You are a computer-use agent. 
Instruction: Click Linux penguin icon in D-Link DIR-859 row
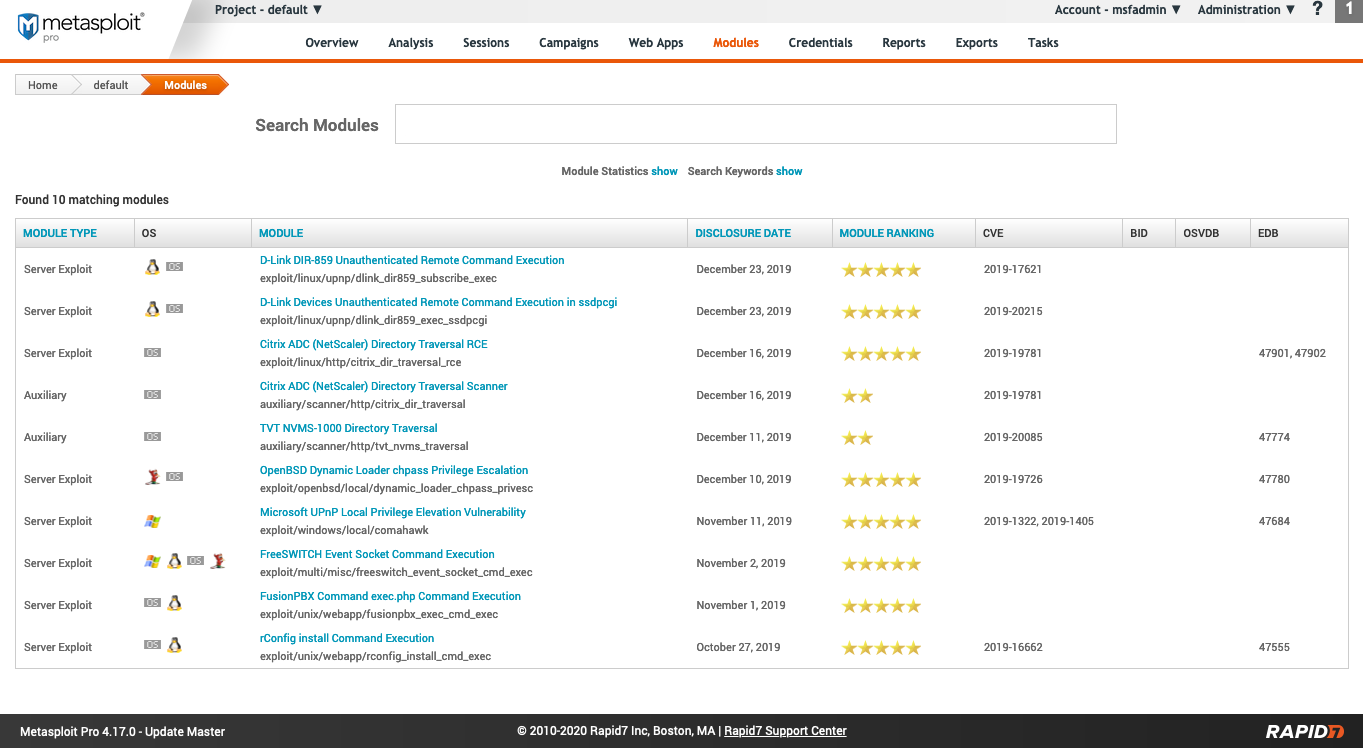[152, 267]
